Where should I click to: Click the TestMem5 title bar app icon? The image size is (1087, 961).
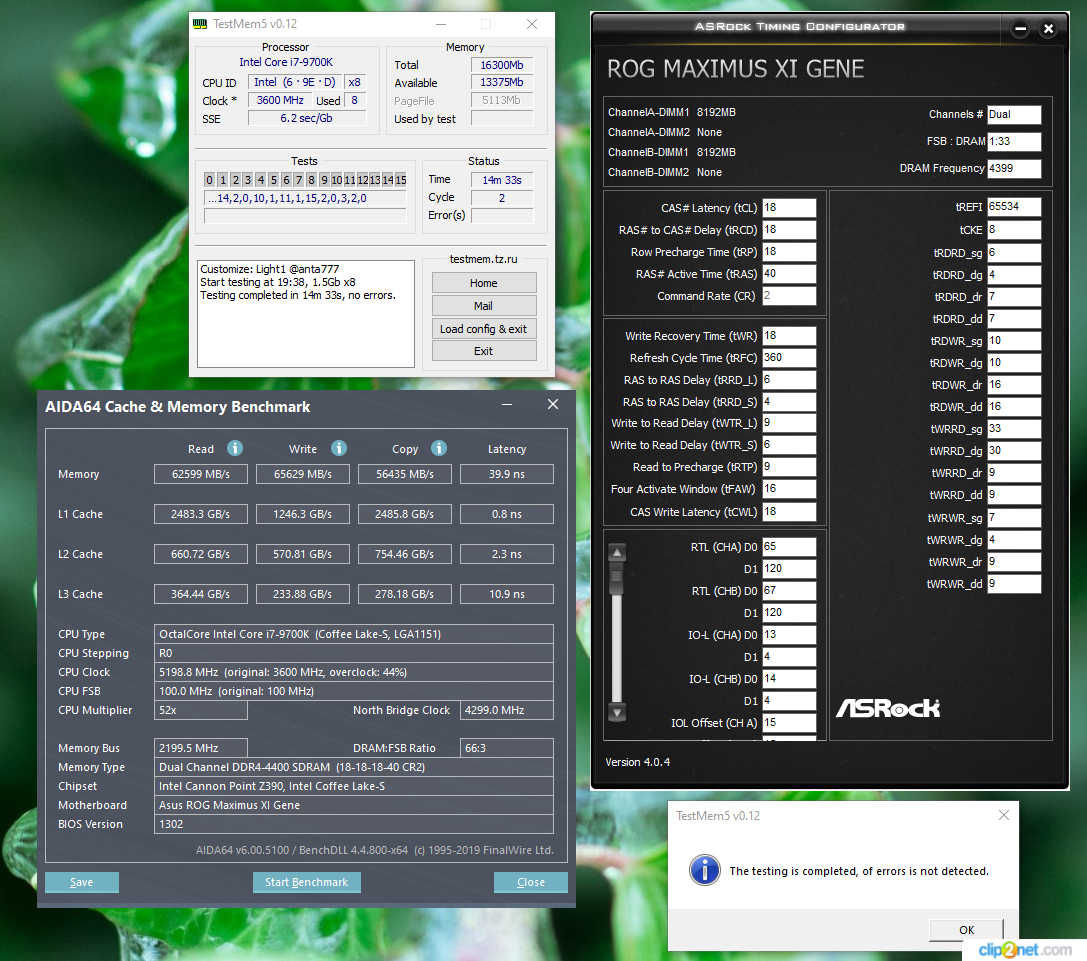pos(200,24)
